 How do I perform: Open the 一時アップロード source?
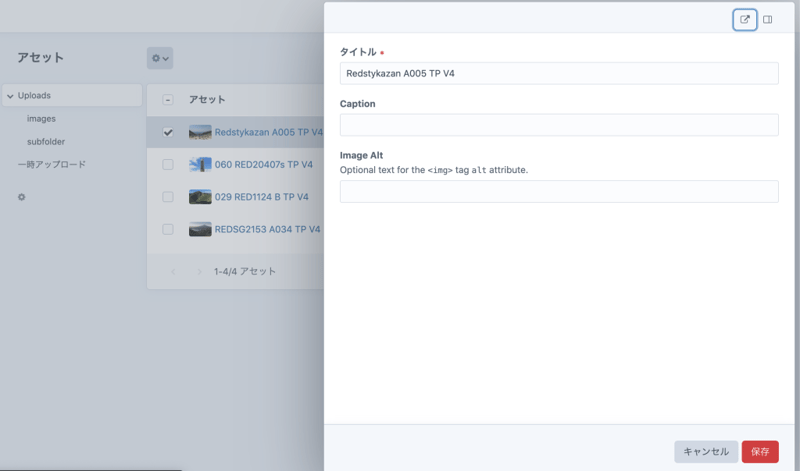click(x=52, y=164)
